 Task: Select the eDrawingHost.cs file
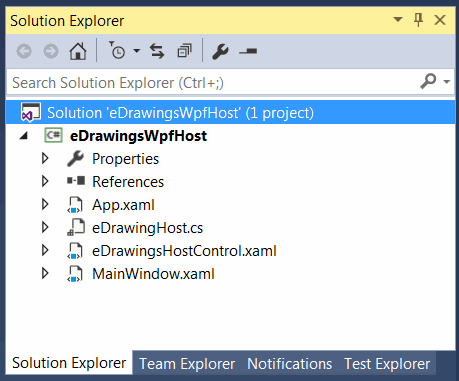[x=147, y=228]
